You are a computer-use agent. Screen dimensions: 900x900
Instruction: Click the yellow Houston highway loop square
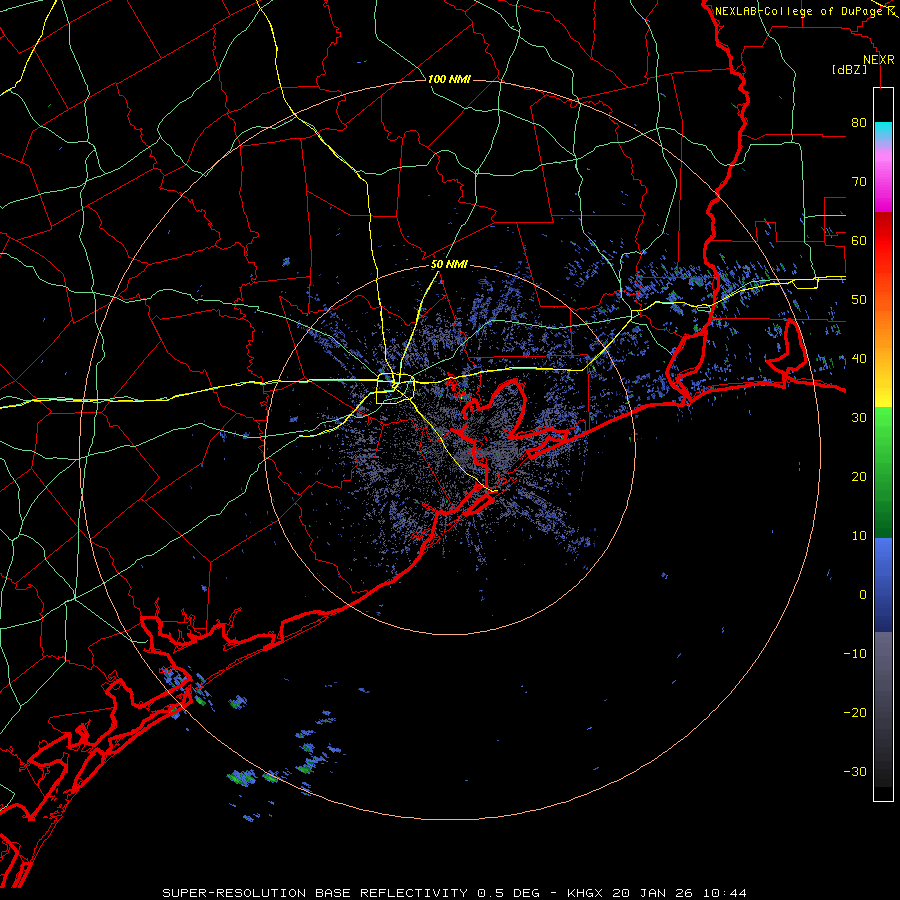coord(395,389)
